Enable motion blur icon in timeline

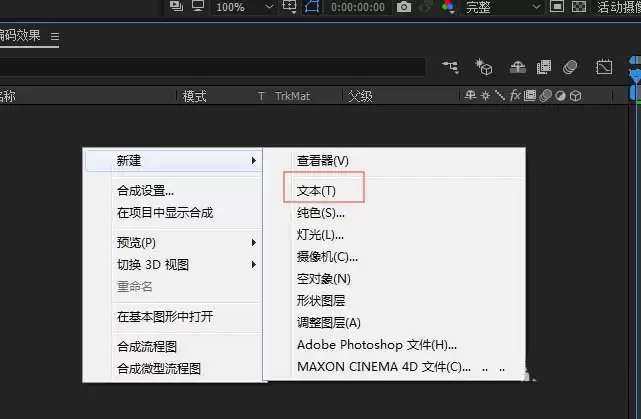click(x=570, y=67)
